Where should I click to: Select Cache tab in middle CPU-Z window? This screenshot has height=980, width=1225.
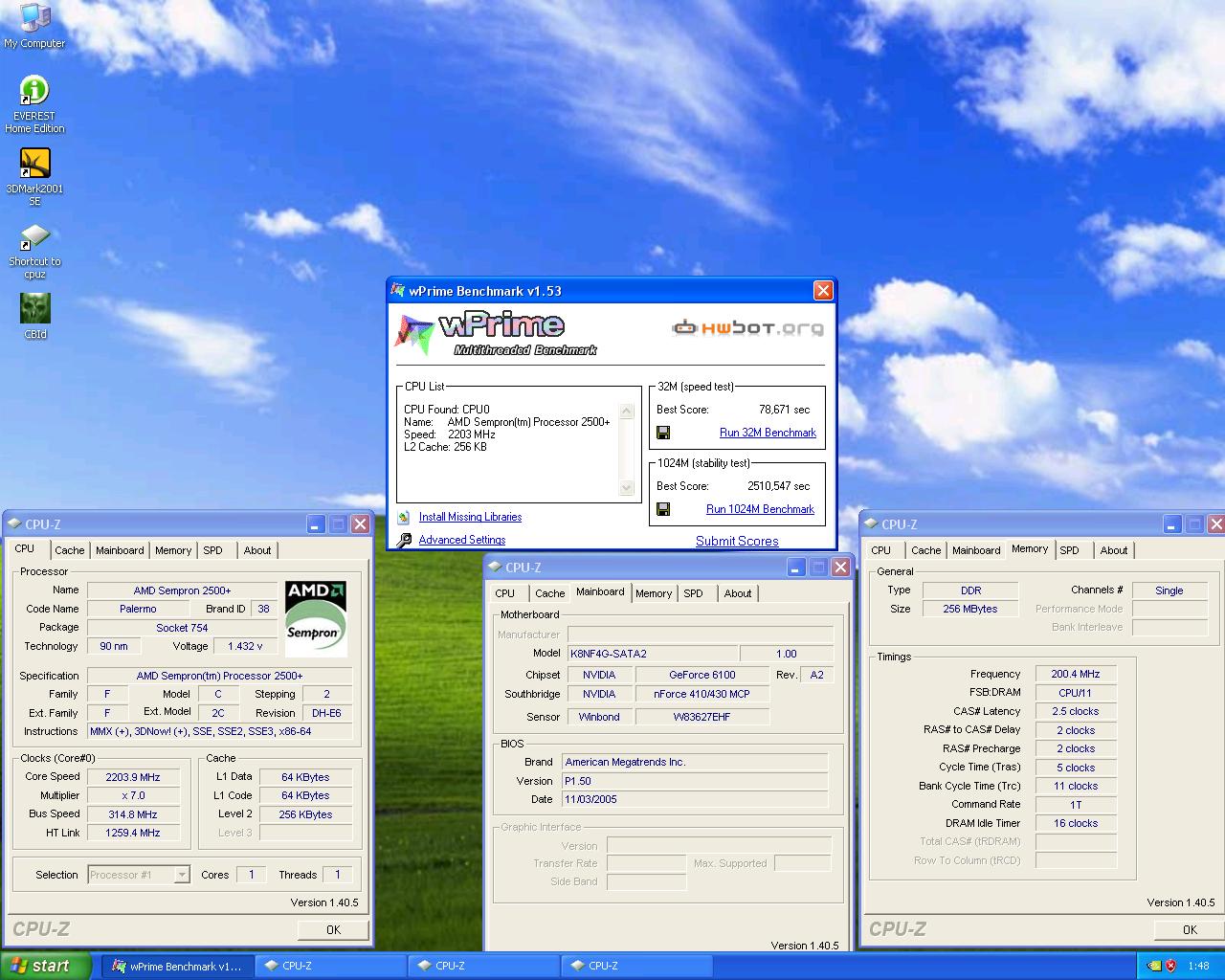coord(549,593)
